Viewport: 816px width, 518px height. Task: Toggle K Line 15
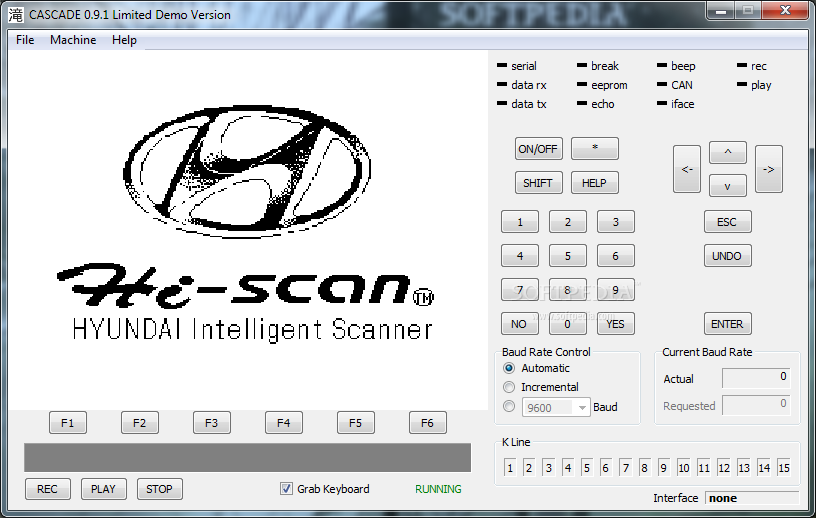(784, 468)
